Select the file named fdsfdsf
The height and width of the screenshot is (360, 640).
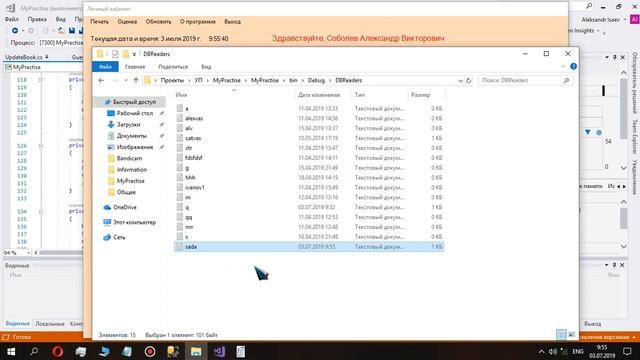click(x=193, y=158)
